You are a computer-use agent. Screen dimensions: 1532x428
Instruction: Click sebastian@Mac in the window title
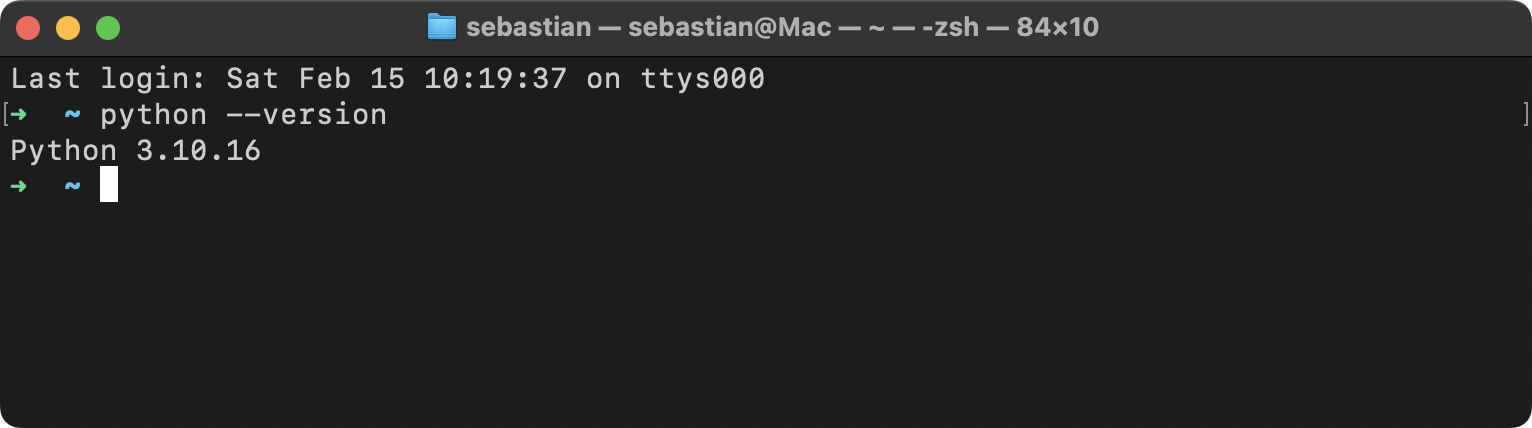click(x=730, y=27)
